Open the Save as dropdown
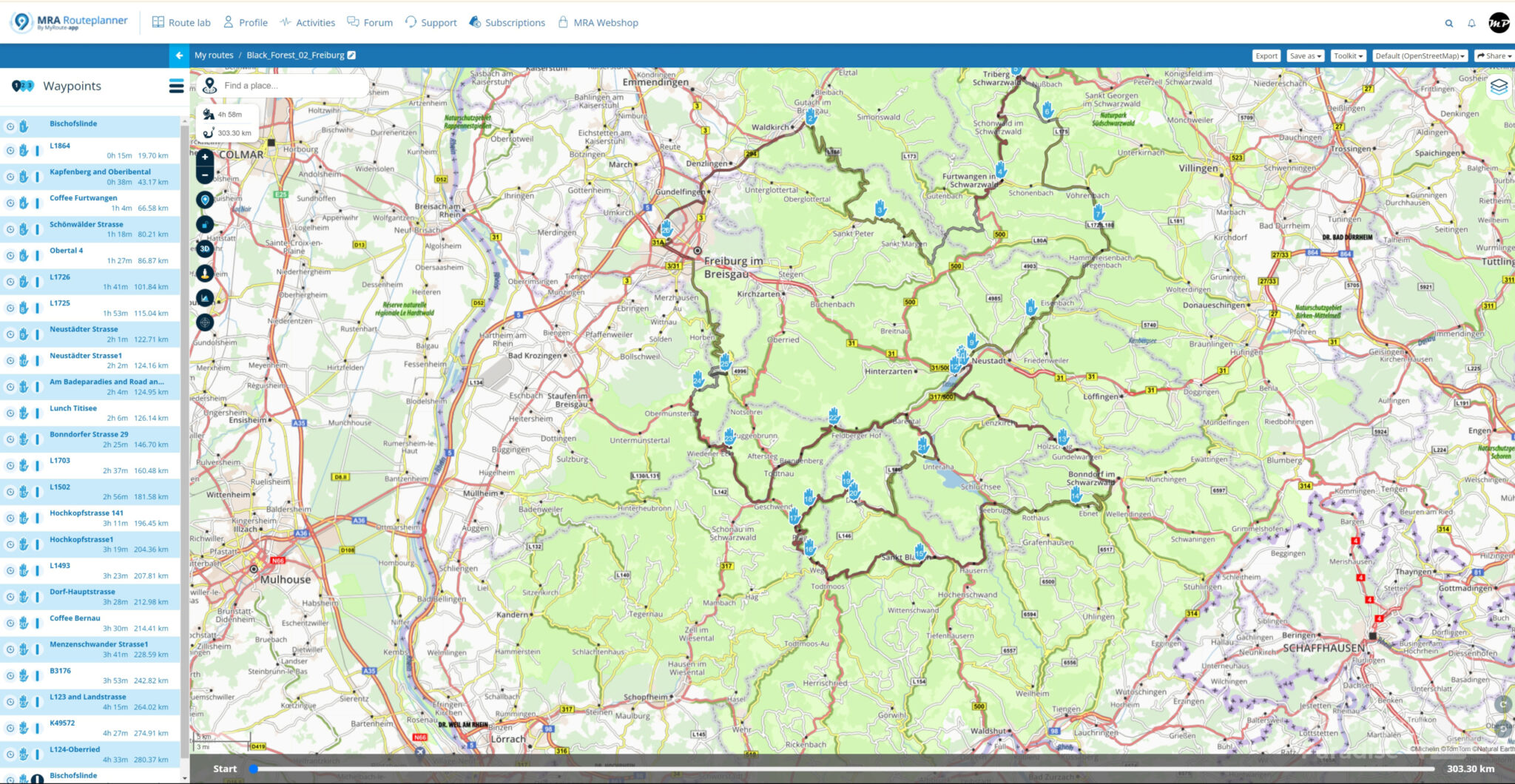This screenshot has width=1515, height=784. [x=1304, y=55]
